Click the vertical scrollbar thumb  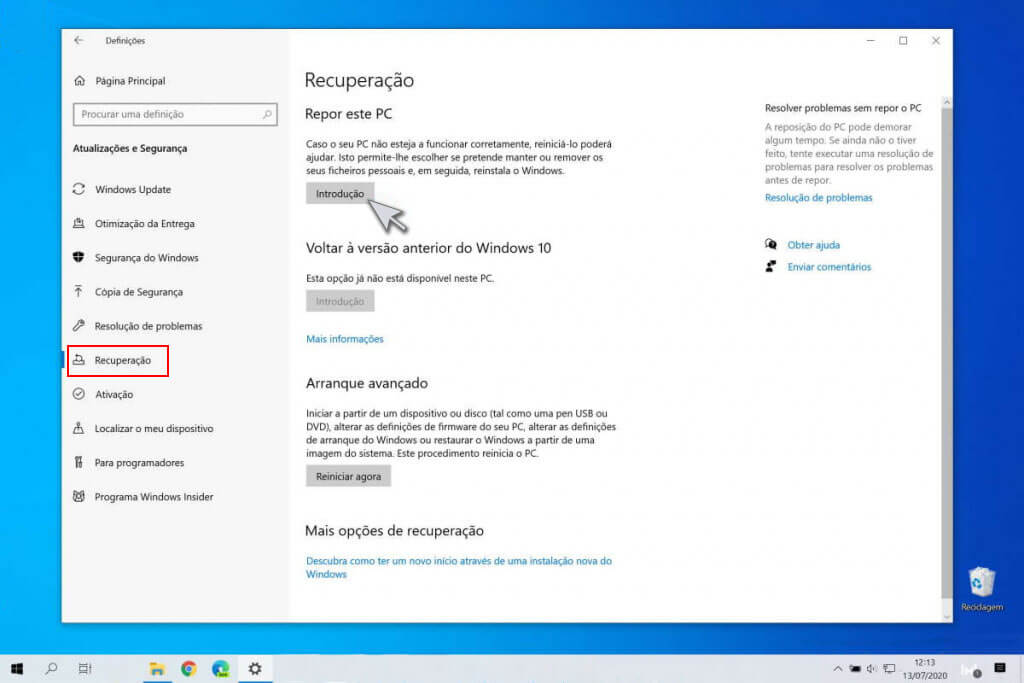click(x=946, y=354)
